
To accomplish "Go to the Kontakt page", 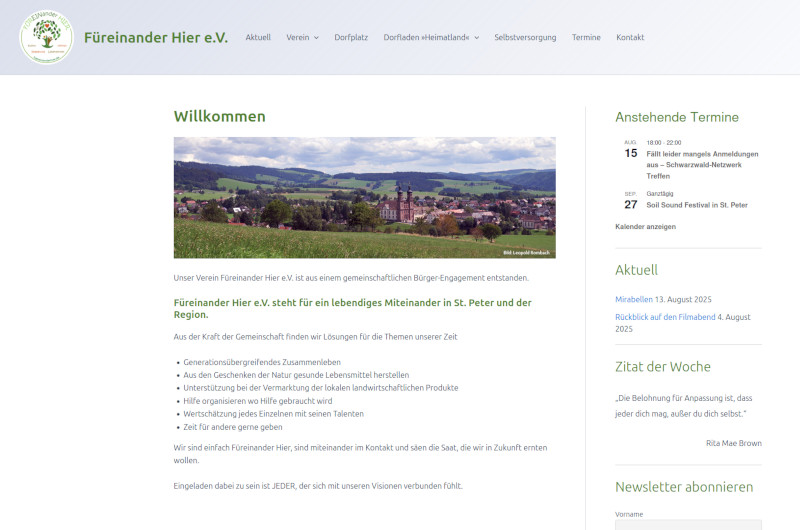I will click(630, 38).
